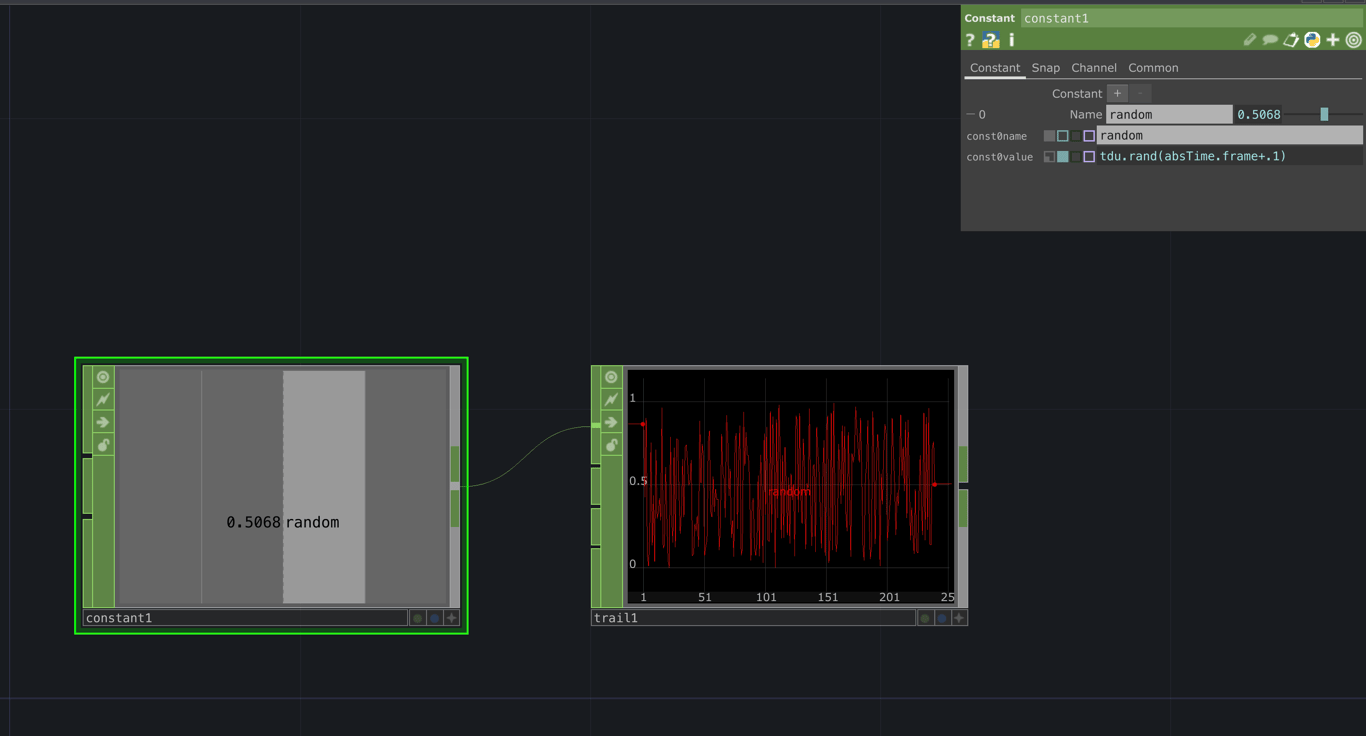Click the value slider next to 0.5068
The width and height of the screenshot is (1366, 736).
(1325, 114)
